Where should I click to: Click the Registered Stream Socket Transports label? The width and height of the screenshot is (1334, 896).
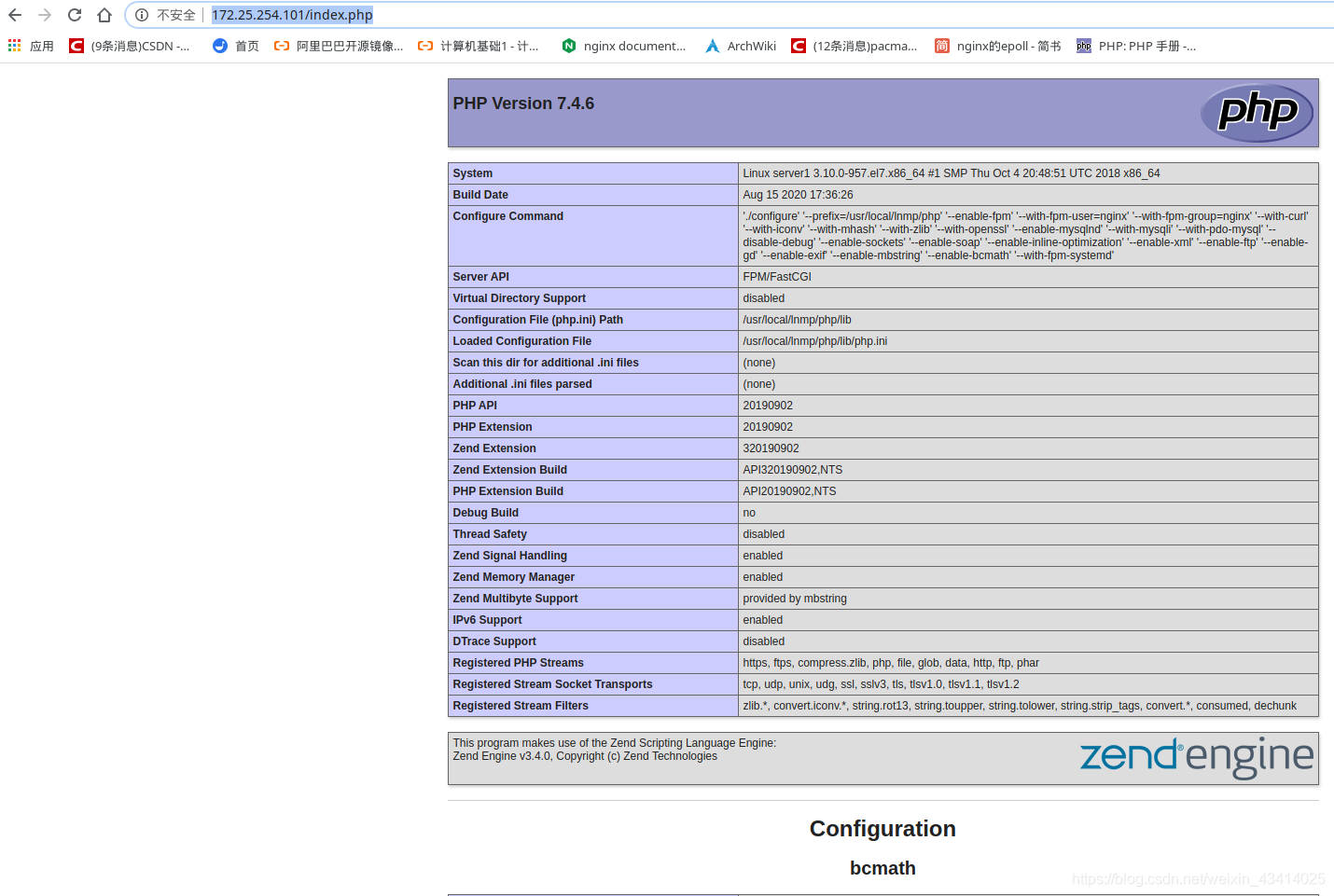pos(552,684)
